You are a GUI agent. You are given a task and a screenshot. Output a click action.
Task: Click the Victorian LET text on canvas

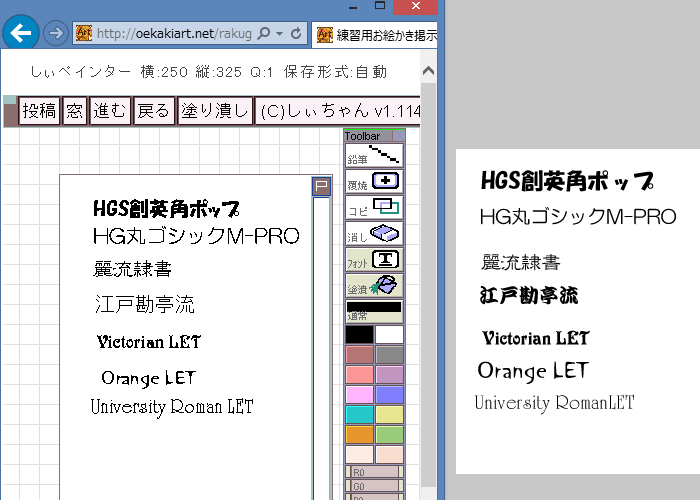(x=149, y=342)
